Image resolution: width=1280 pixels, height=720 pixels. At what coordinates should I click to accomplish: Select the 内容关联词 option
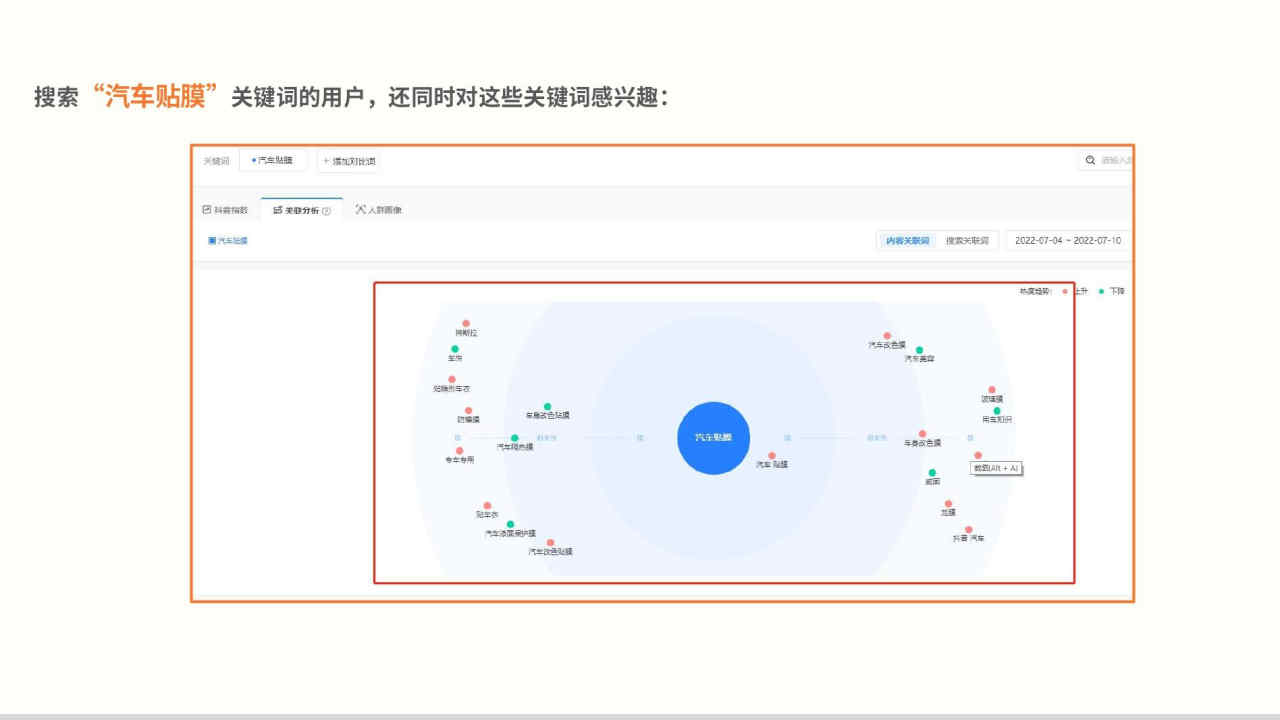907,241
